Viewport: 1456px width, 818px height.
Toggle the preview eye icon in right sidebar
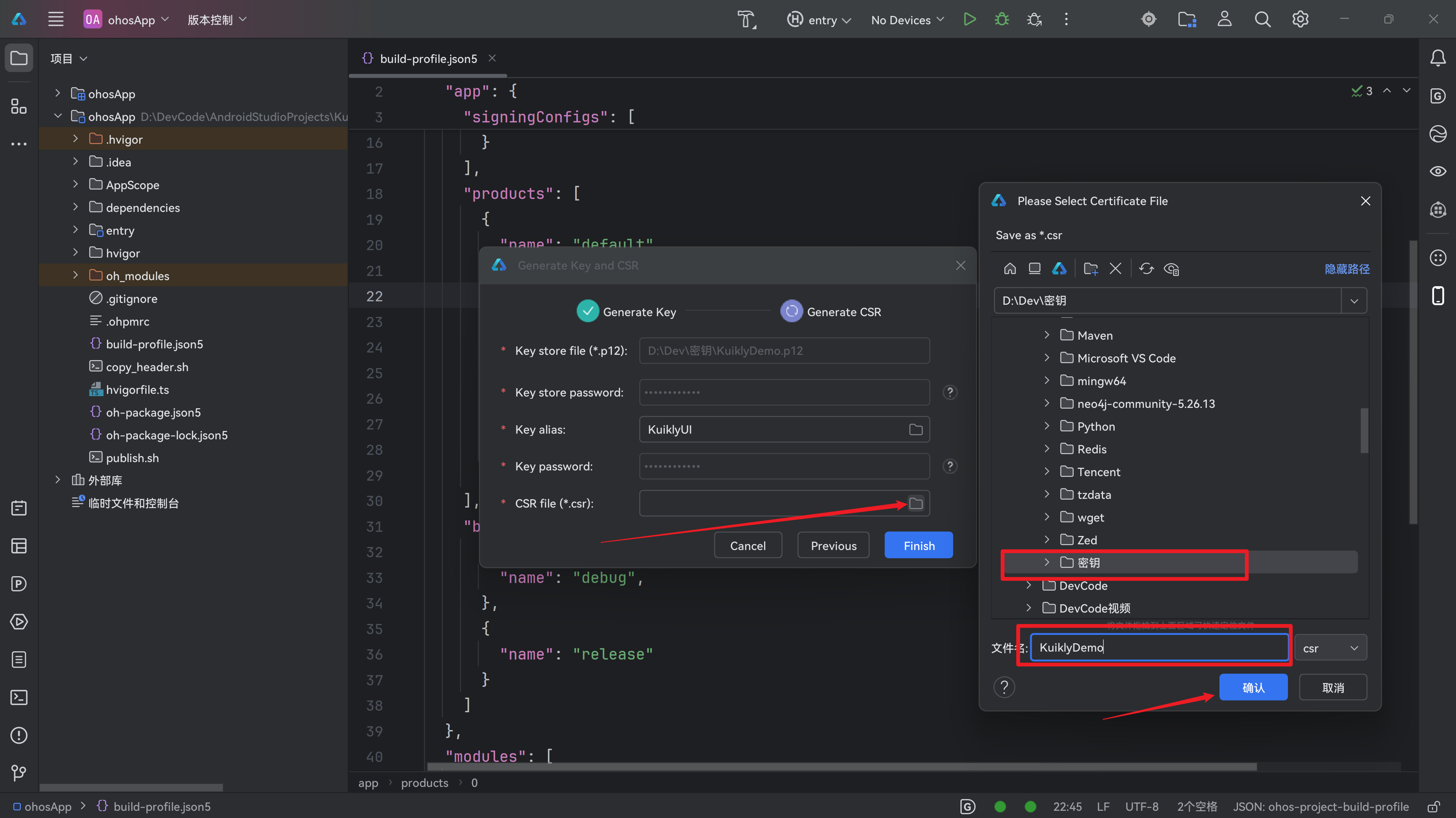(1437, 171)
